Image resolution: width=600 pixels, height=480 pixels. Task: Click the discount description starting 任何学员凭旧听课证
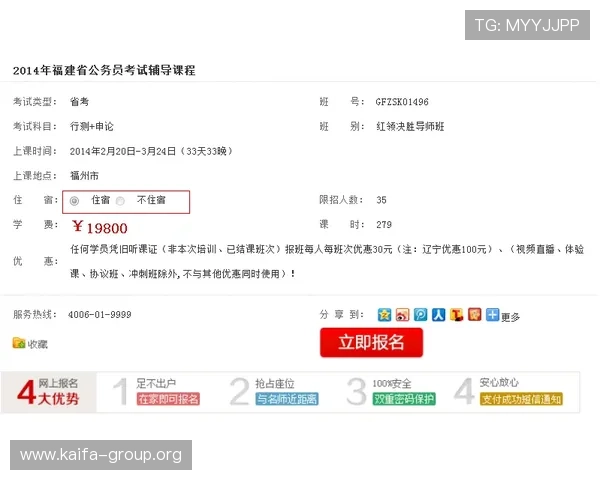click(327, 261)
